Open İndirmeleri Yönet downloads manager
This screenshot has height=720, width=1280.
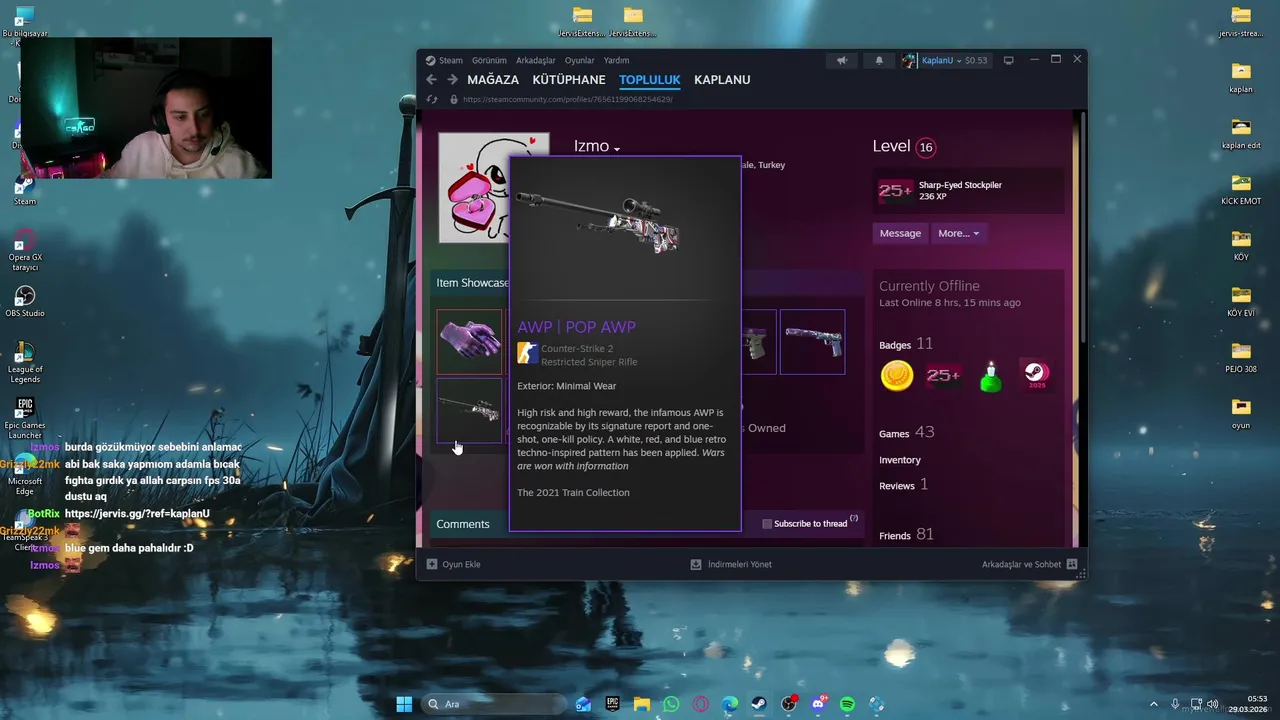point(731,564)
